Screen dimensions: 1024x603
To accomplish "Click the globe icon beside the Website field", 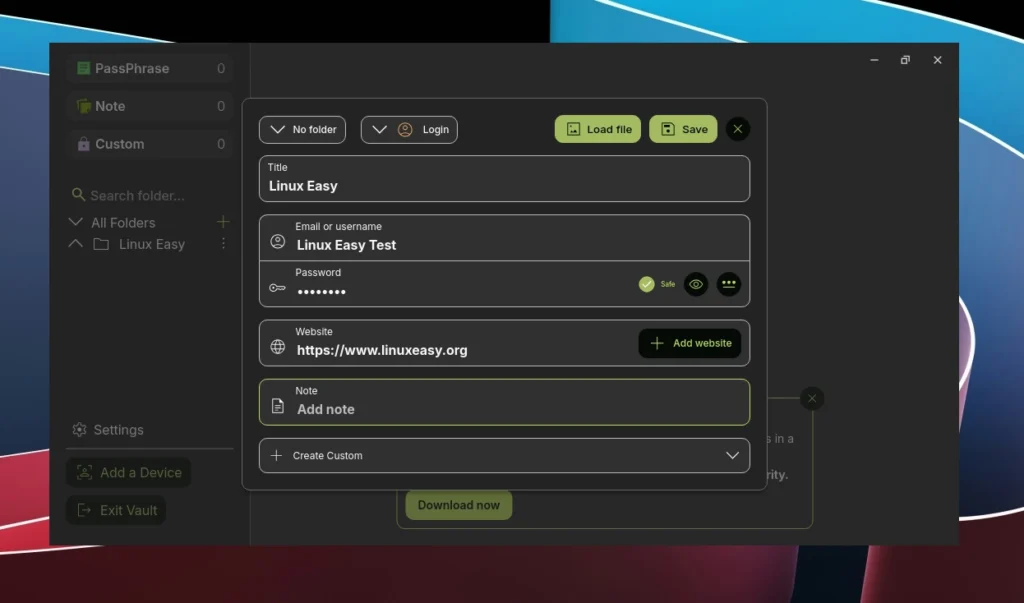I will (277, 349).
